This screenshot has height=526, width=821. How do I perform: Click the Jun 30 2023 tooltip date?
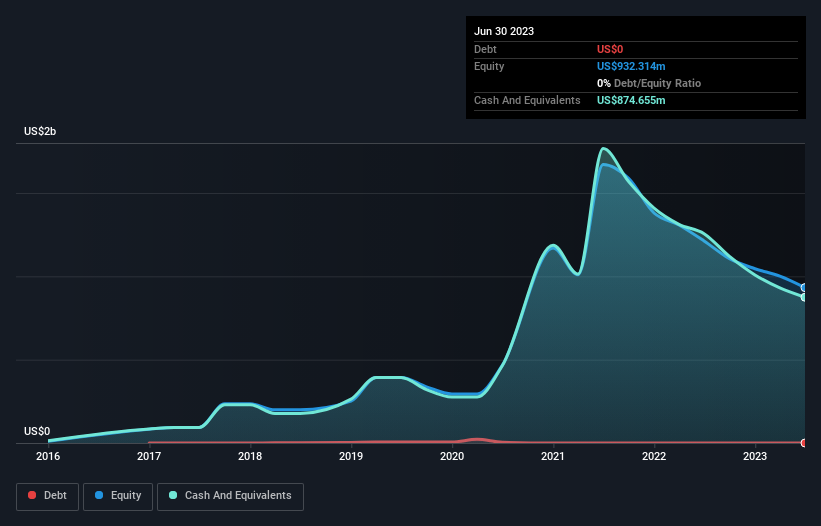point(504,31)
